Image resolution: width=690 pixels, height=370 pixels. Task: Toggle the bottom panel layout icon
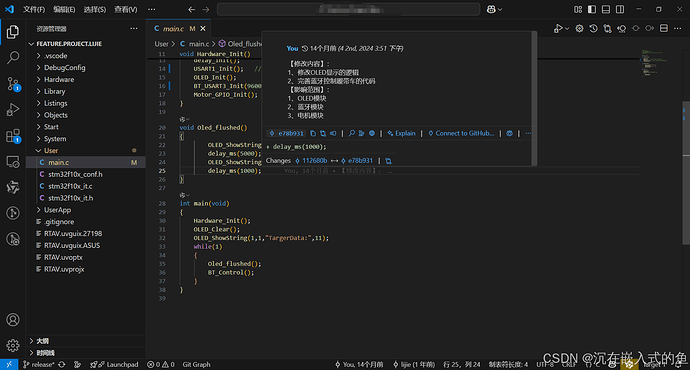click(x=606, y=9)
